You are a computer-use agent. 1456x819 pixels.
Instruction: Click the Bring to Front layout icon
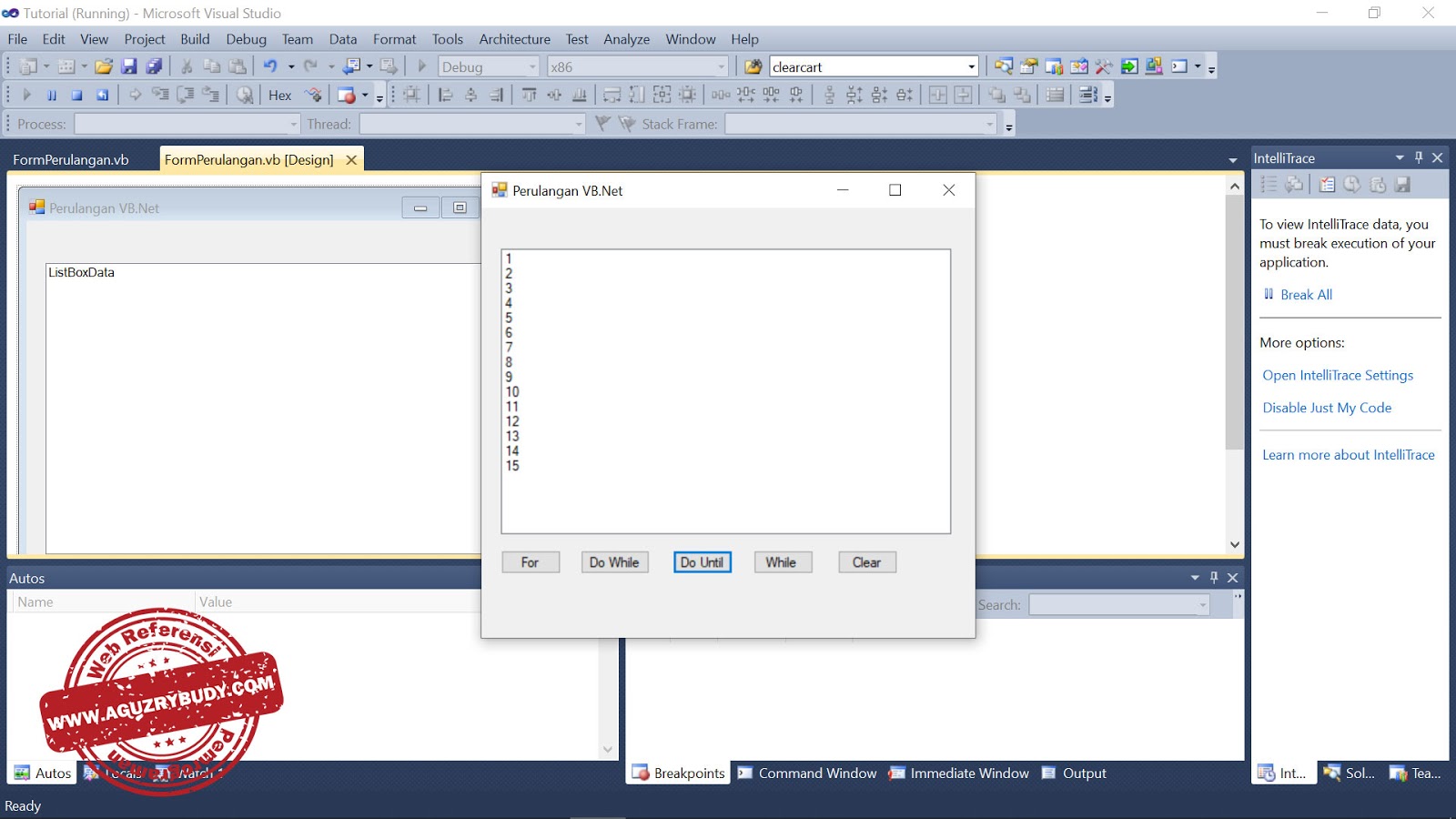996,95
